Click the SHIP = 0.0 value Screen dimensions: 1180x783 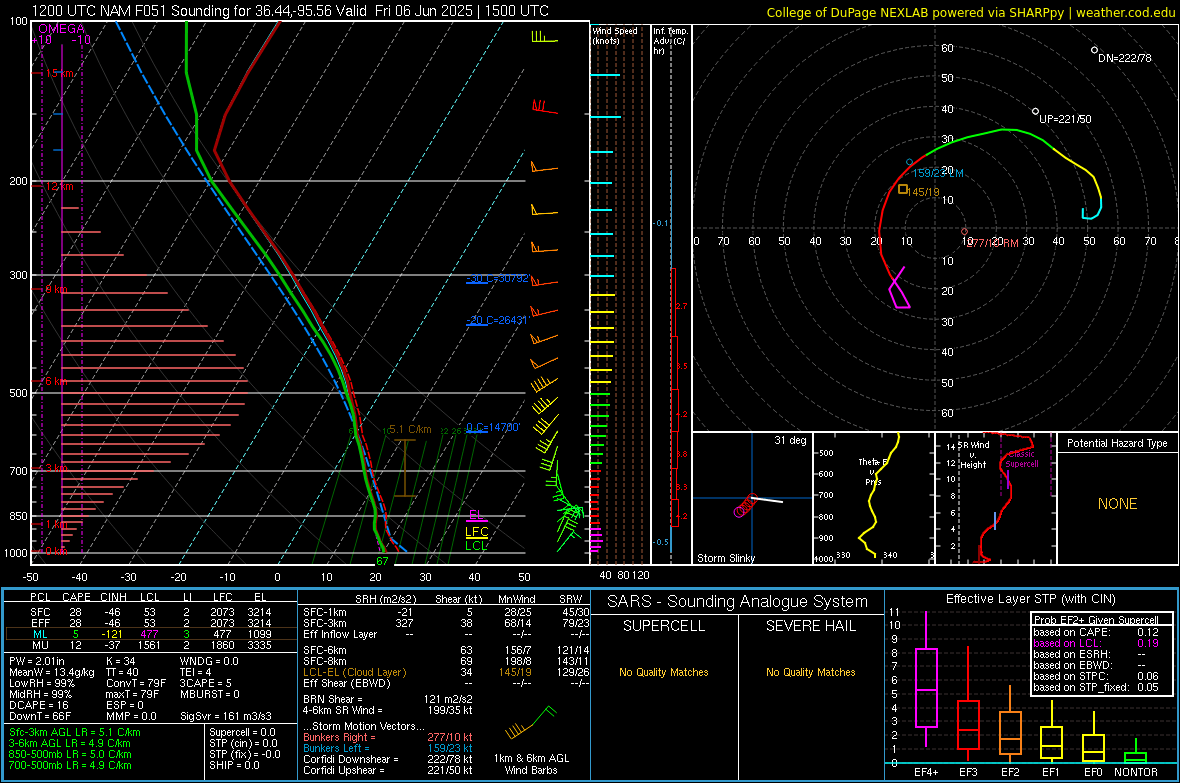click(x=234, y=765)
